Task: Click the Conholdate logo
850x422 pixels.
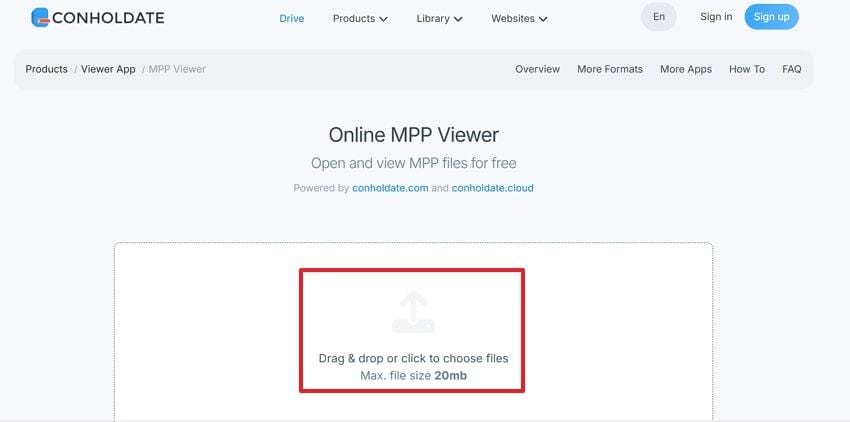Action: point(98,17)
